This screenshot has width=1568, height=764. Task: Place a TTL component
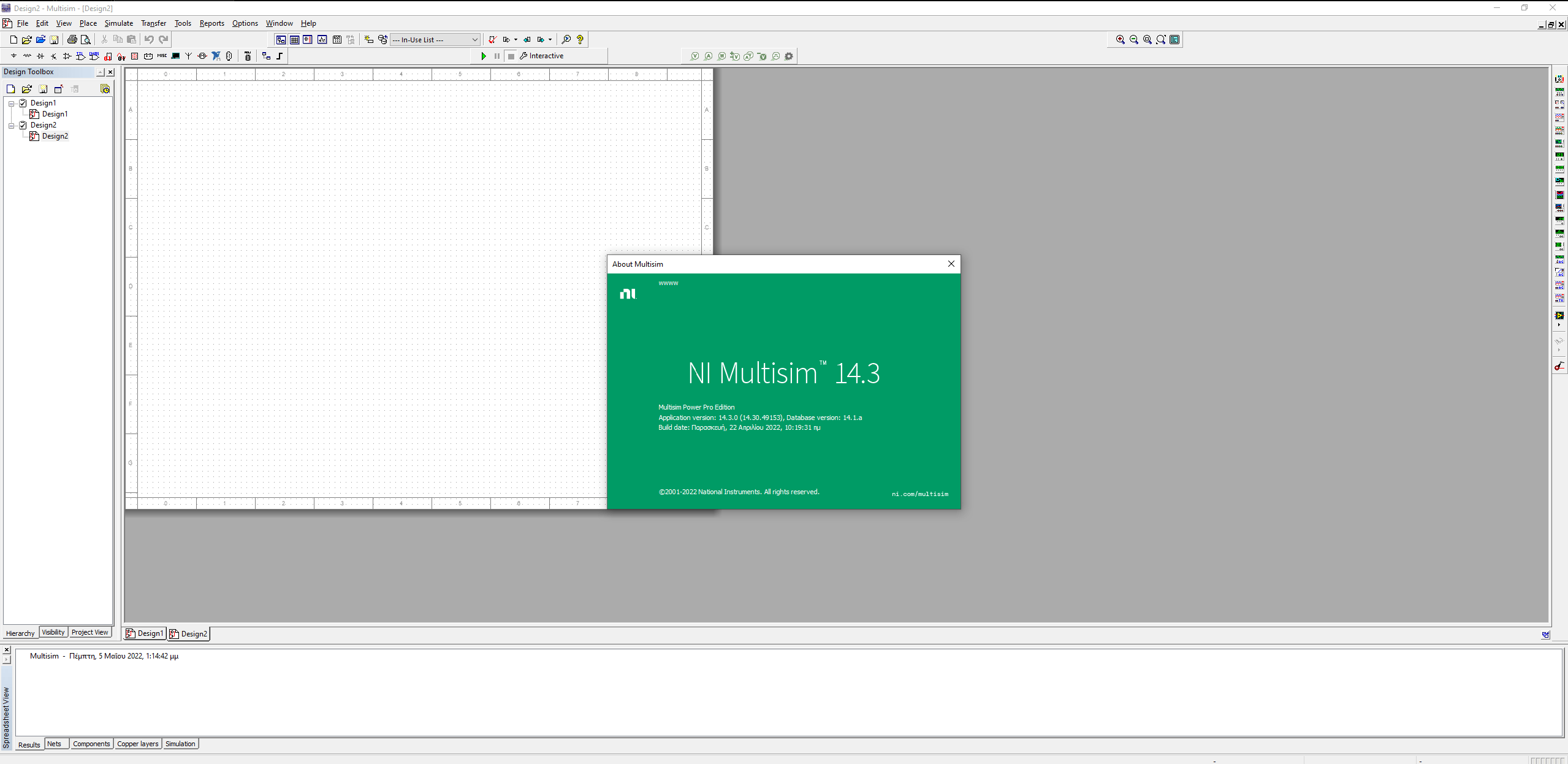(81, 56)
